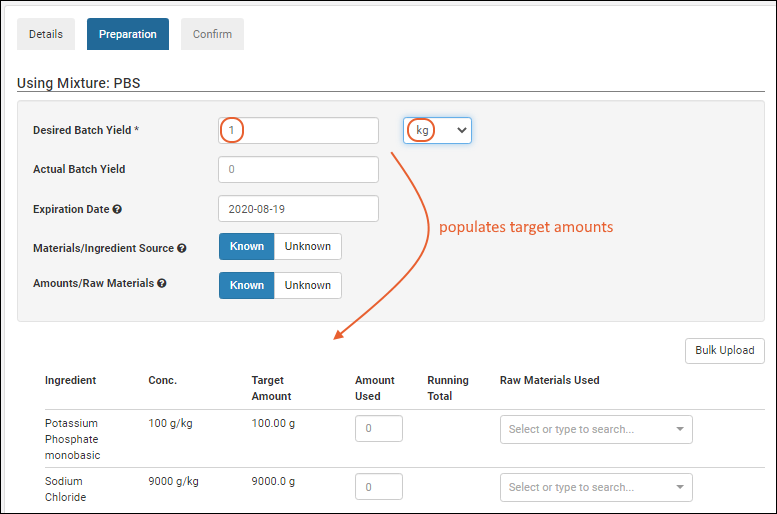
Task: Click Amount Used field for Potassium Phosphate
Action: tap(379, 430)
